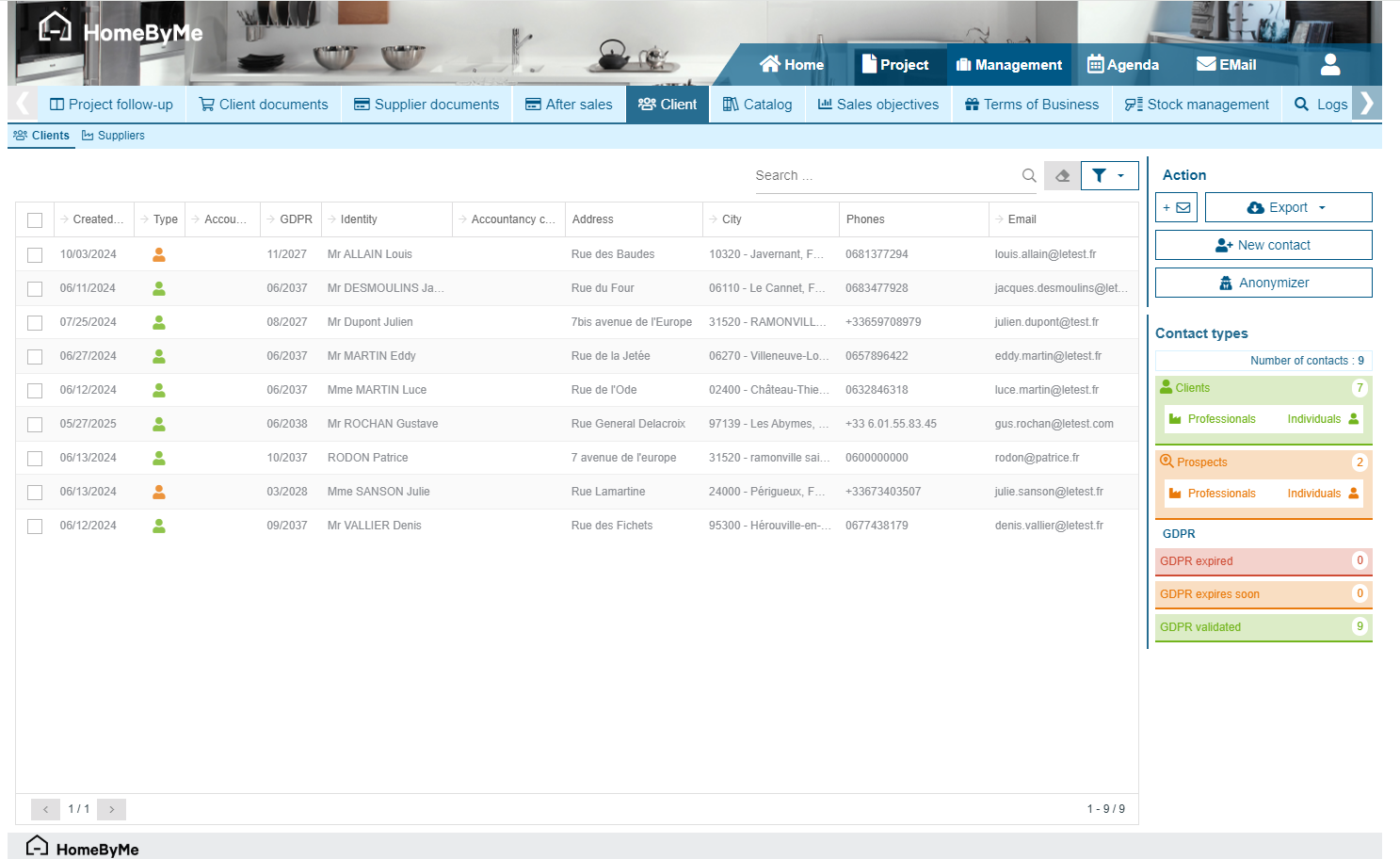The height and width of the screenshot is (859, 1400).
Task: Click the HomeByMe house logo at top
Action: click(x=55, y=28)
